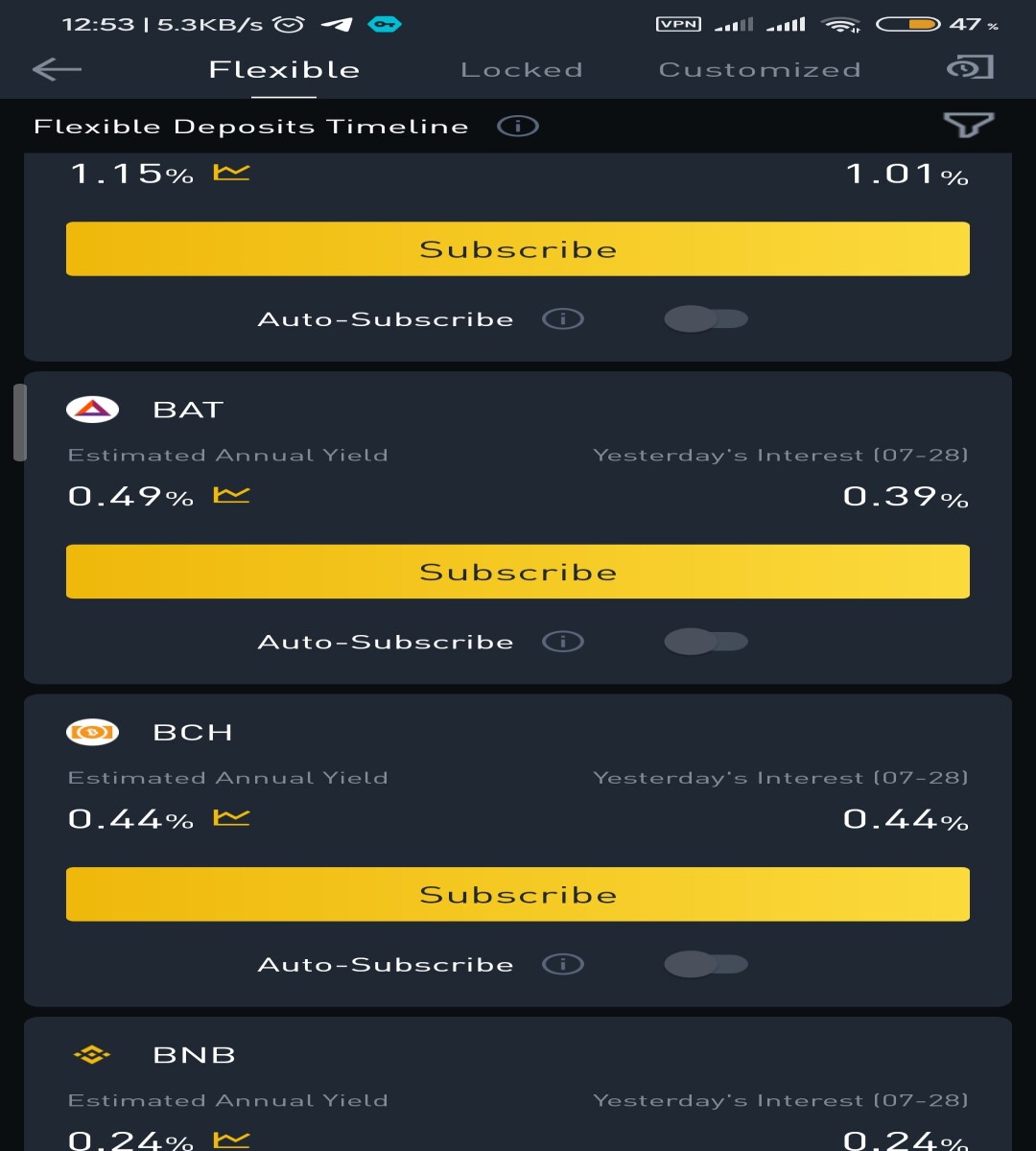
Task: Tap the back arrow icon
Action: (57, 69)
